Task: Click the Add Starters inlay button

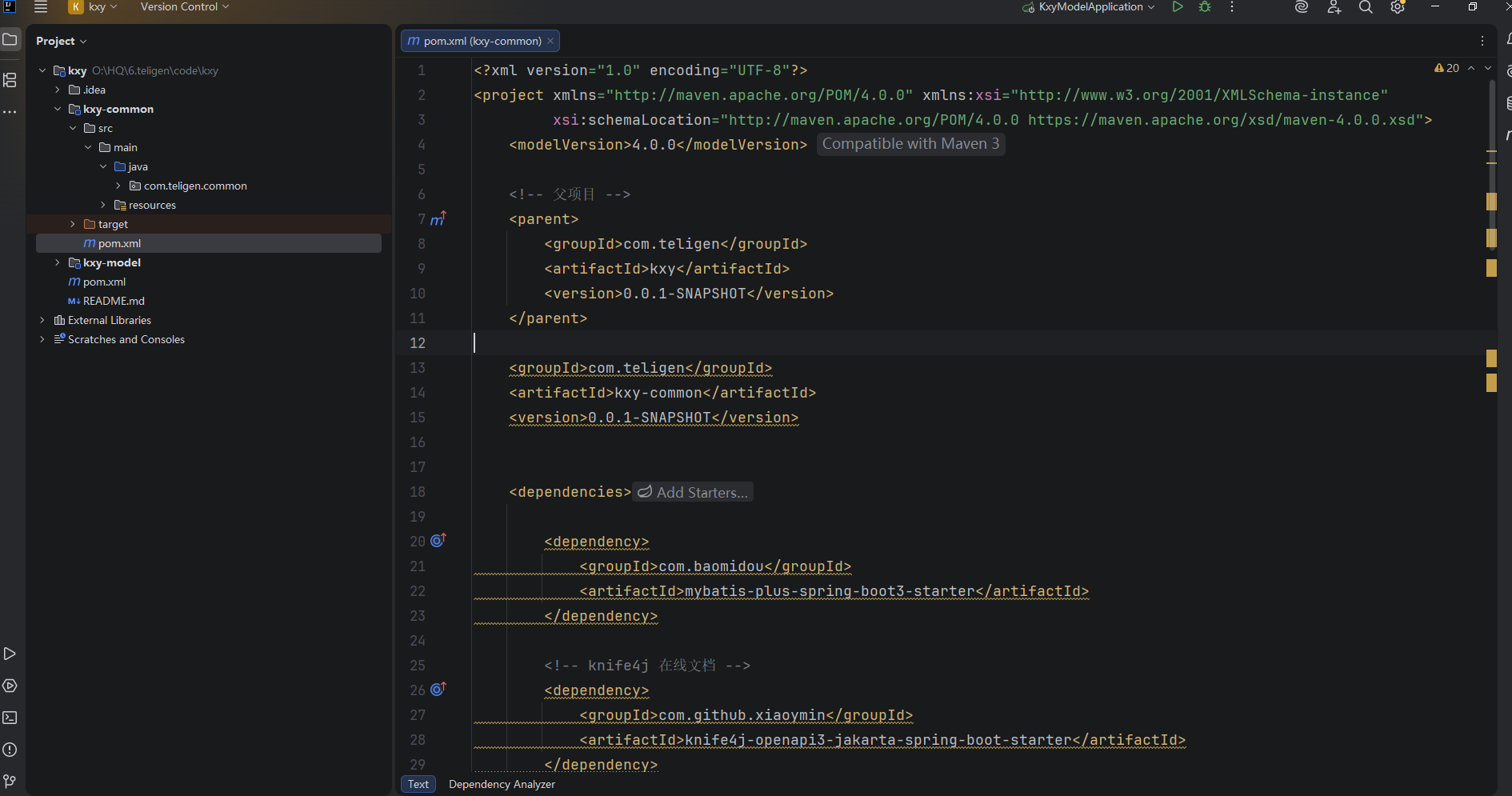Action: (693, 492)
